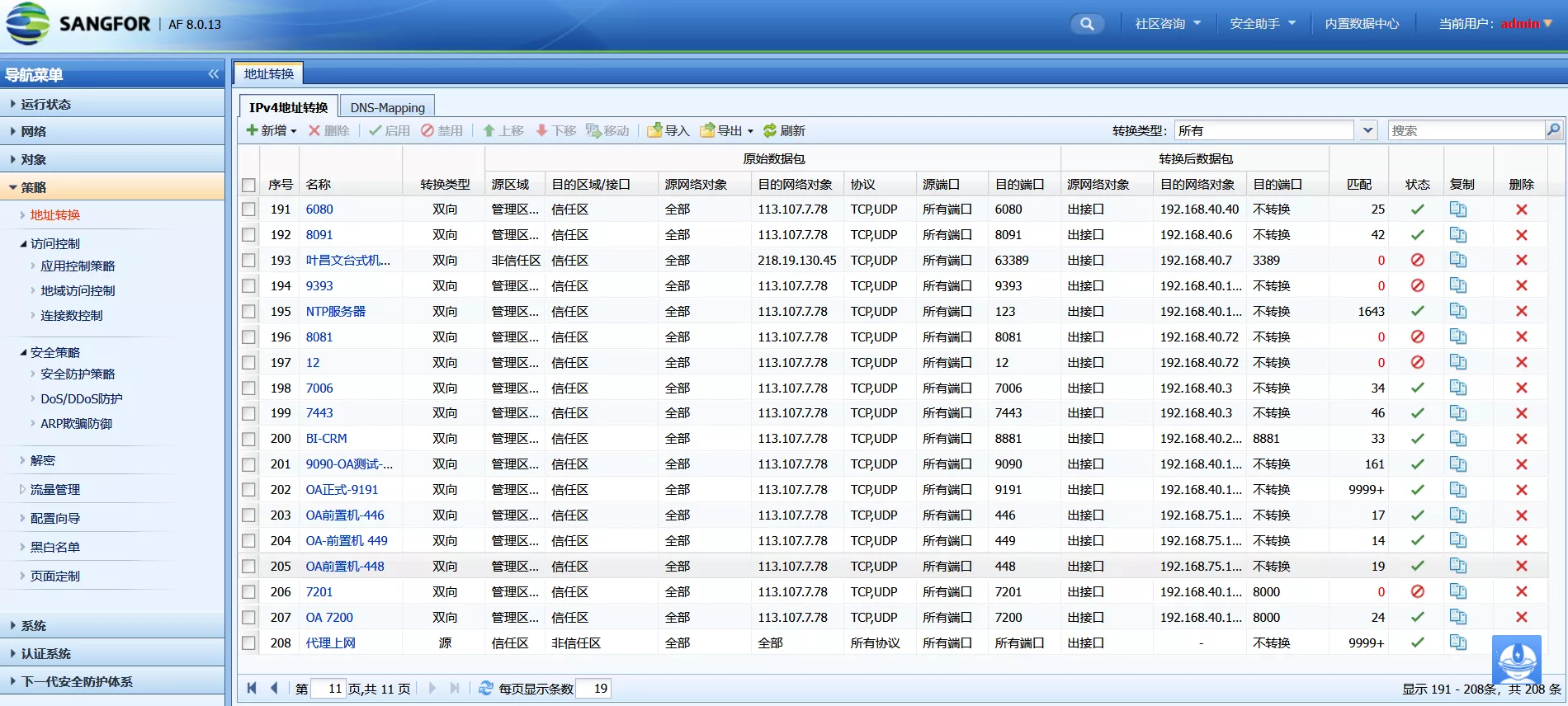Open the floating robot assistant icon
The height and width of the screenshot is (706, 1568).
(x=1516, y=660)
